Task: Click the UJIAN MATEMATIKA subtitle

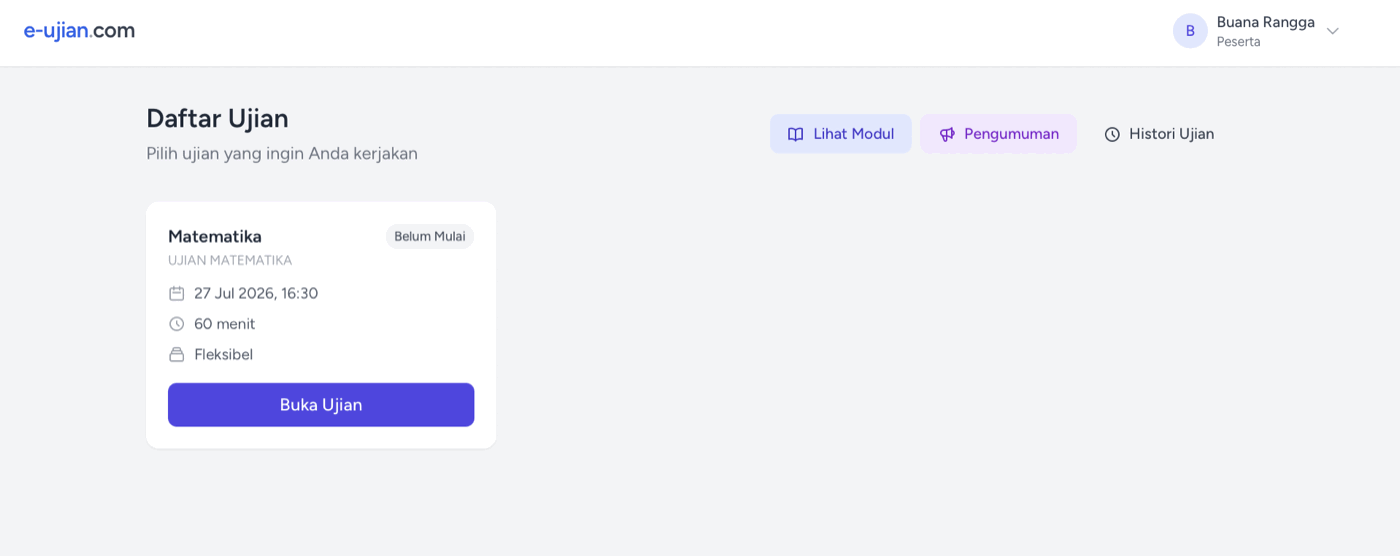Action: 230,260
